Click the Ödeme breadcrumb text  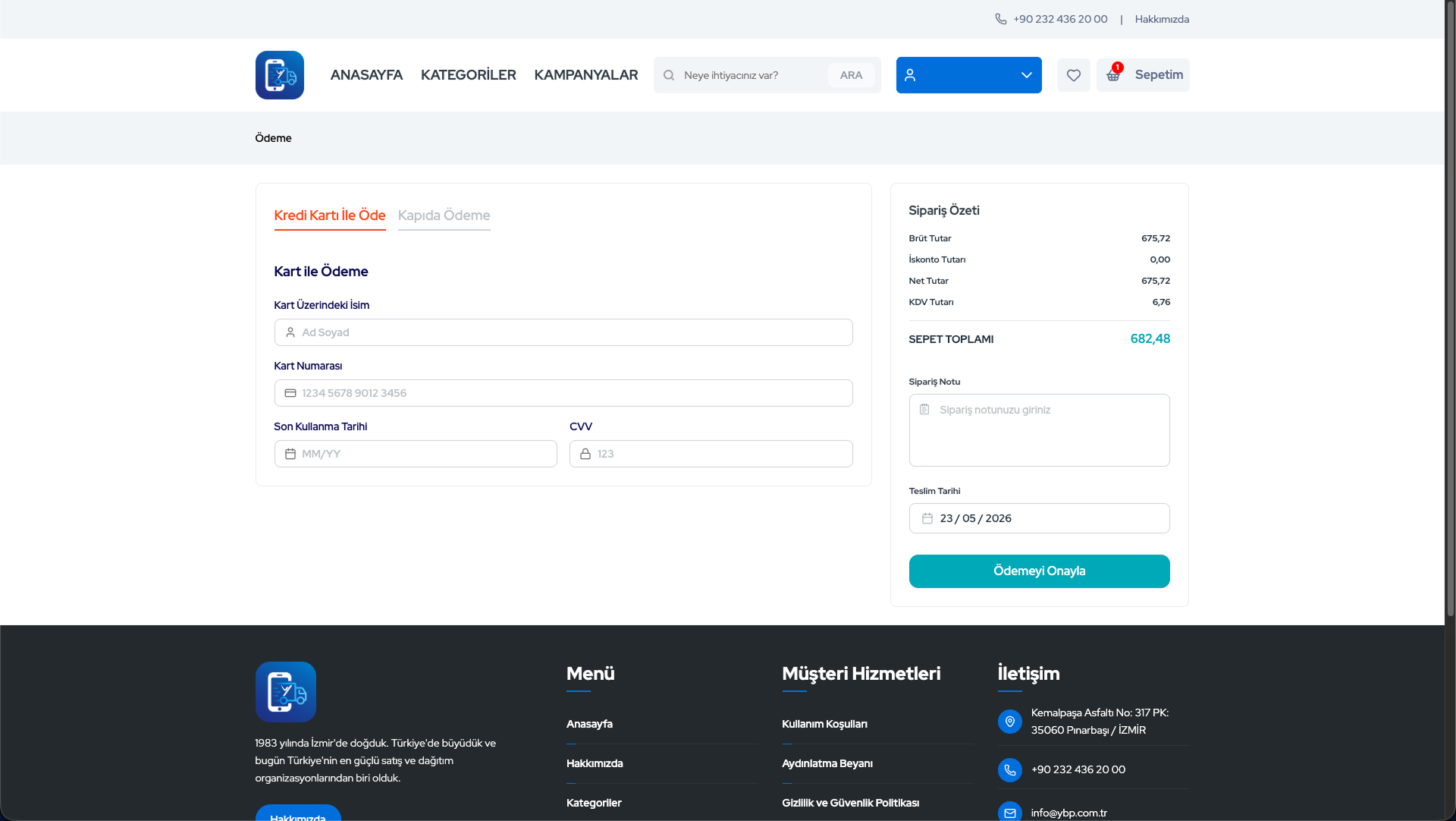click(273, 138)
